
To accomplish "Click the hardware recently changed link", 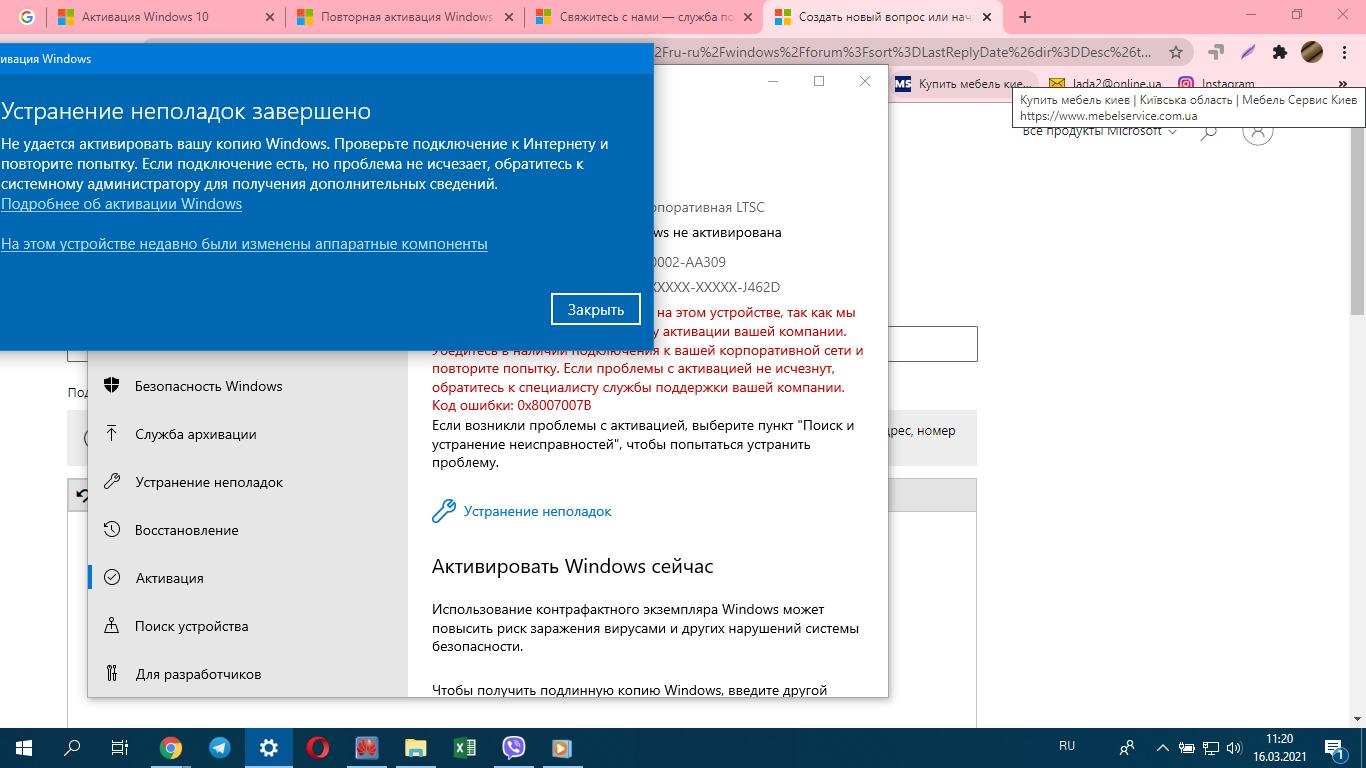I will pos(244,244).
